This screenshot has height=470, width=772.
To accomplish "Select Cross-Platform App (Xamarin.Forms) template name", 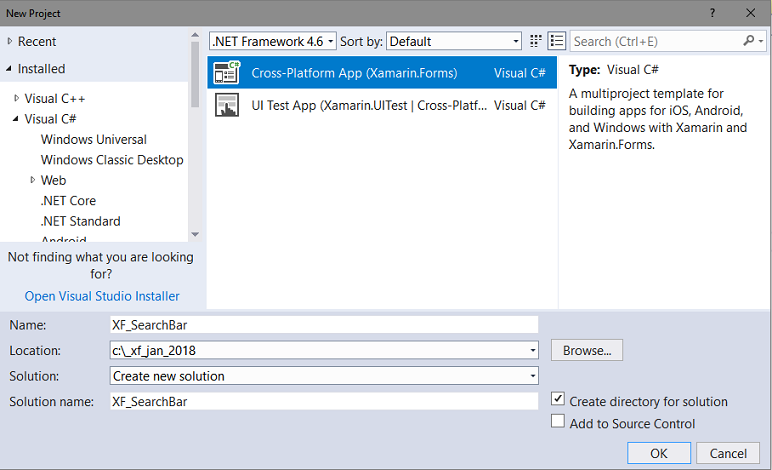I will tap(354, 73).
